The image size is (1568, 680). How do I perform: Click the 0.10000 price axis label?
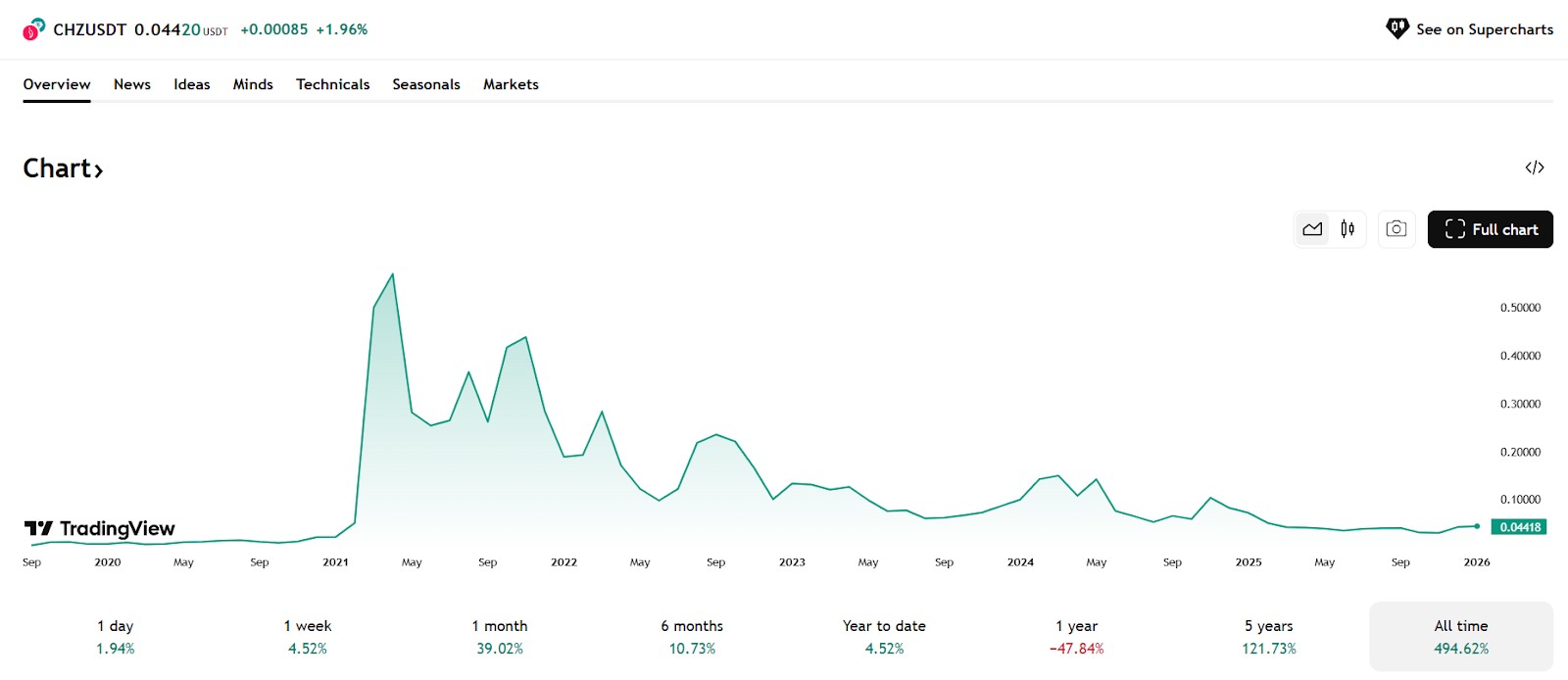coord(1520,500)
